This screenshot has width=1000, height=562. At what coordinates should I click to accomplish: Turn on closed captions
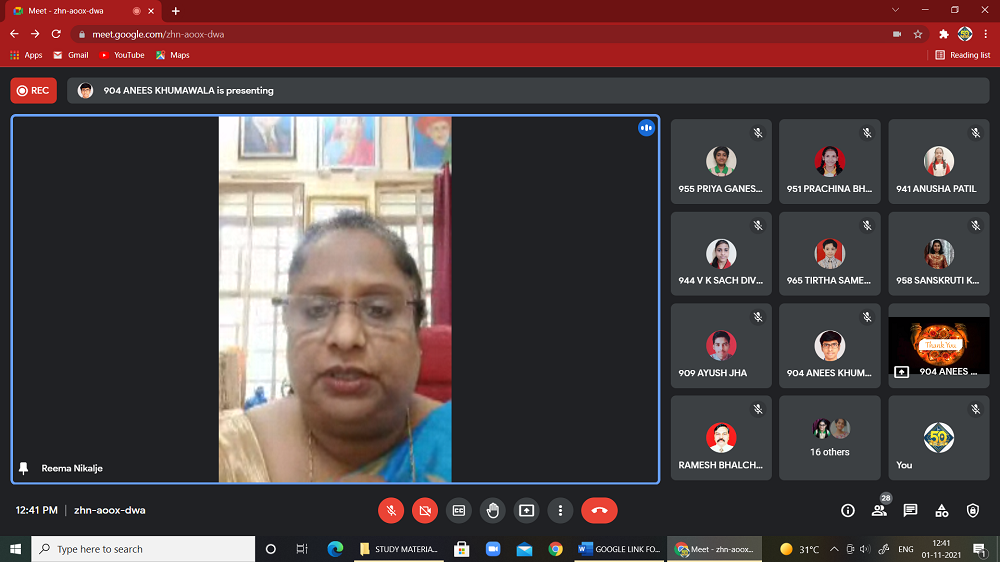pyautogui.click(x=458, y=510)
